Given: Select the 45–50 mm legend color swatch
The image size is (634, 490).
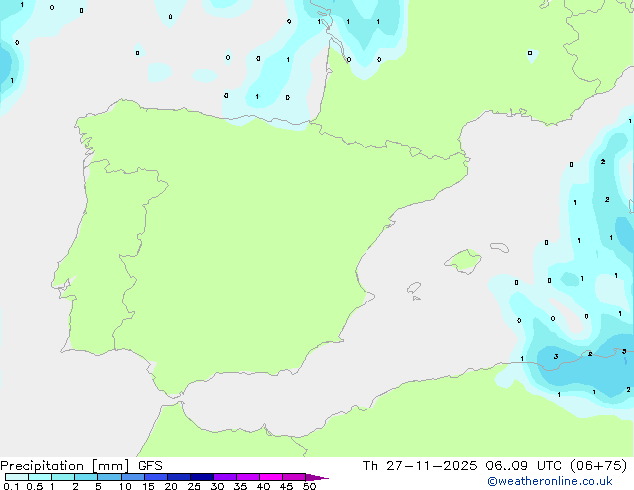Looking at the screenshot, I should point(294,477).
